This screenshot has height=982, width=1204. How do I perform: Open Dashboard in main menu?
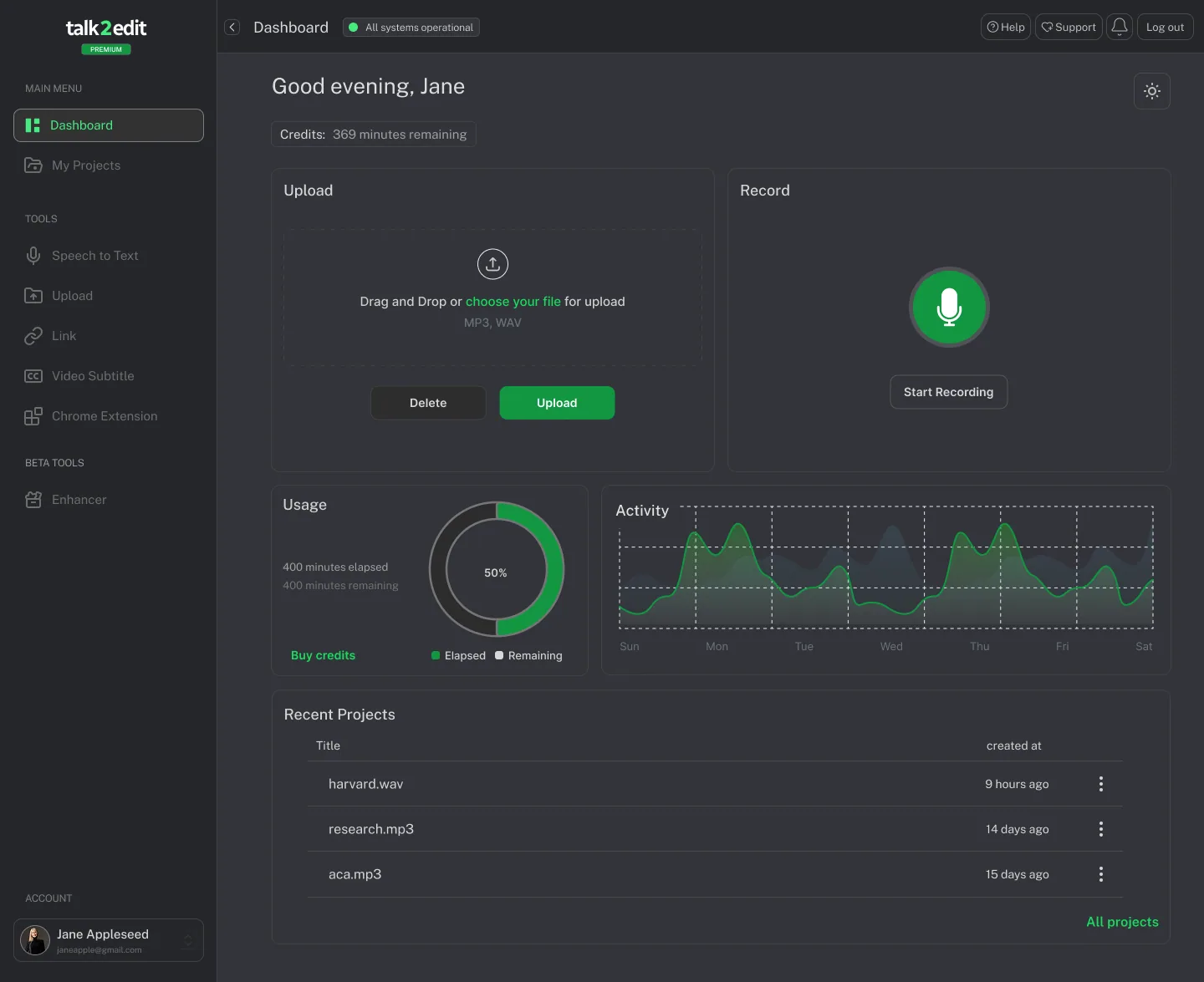pyautogui.click(x=109, y=125)
